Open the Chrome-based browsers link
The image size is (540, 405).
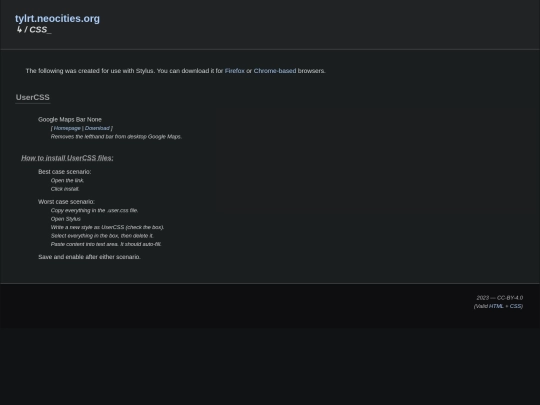(x=275, y=71)
